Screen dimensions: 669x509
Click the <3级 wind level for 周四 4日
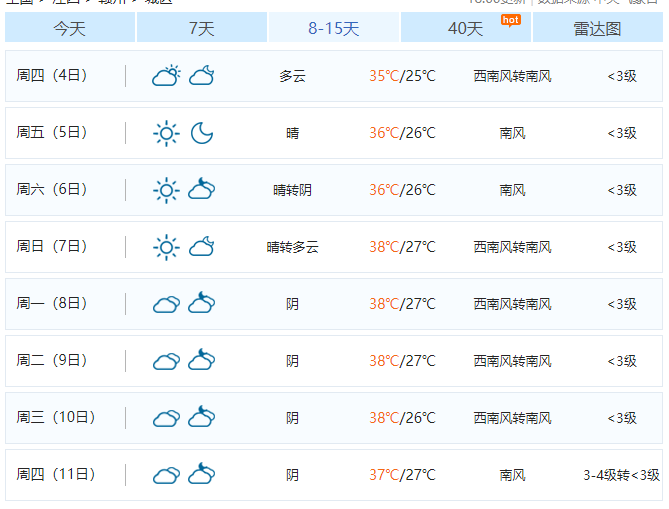click(622, 76)
